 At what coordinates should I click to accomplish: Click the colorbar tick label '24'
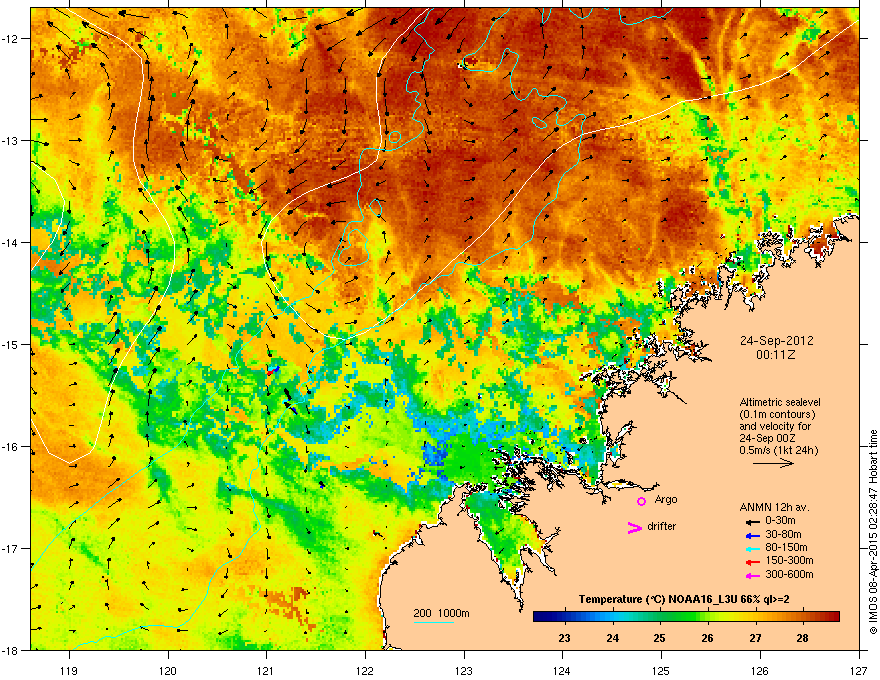pyautogui.click(x=612, y=638)
